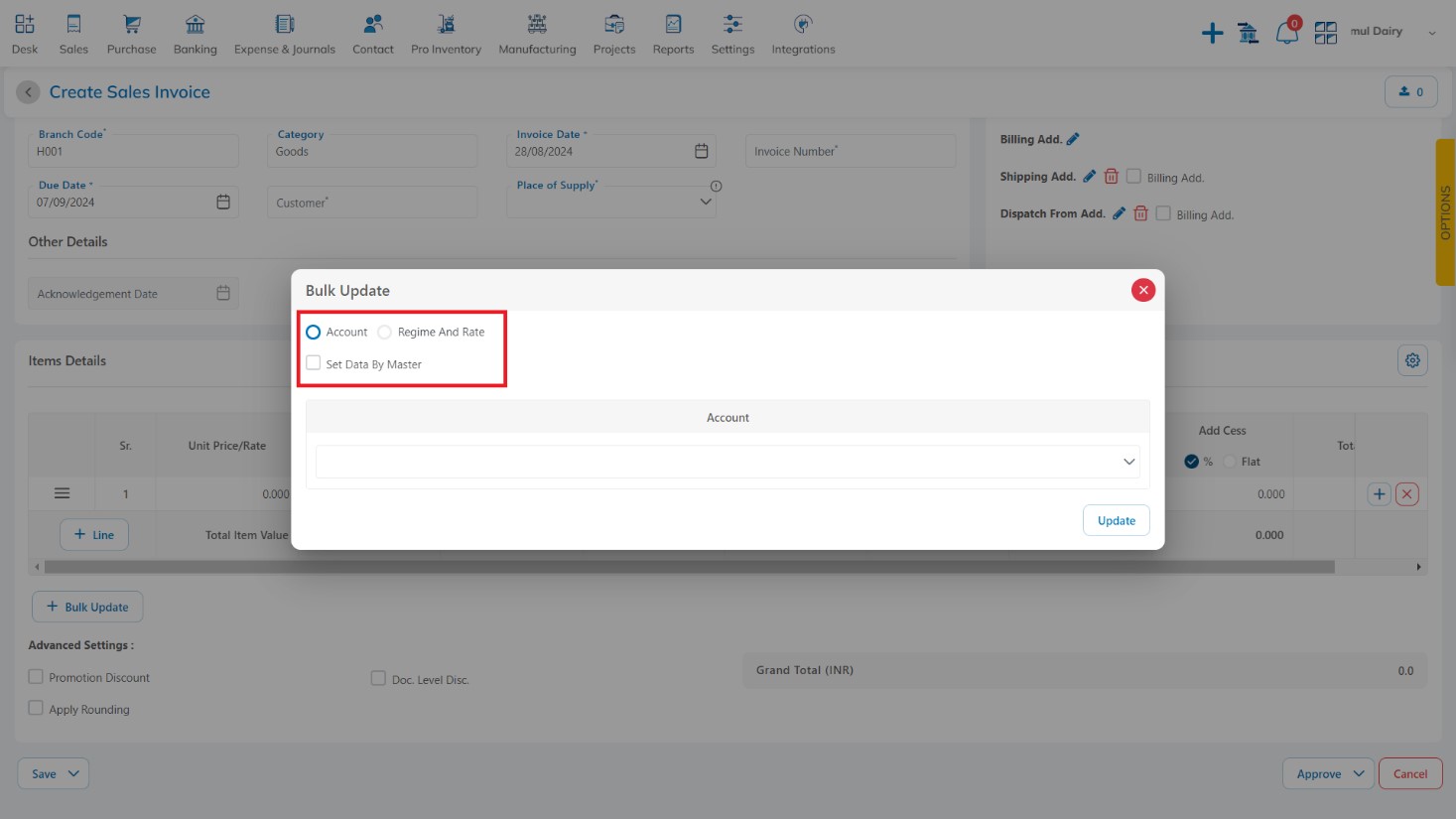Viewport: 1456px width, 819px height.
Task: Tick the Set Data By Master checkbox
Action: (314, 363)
